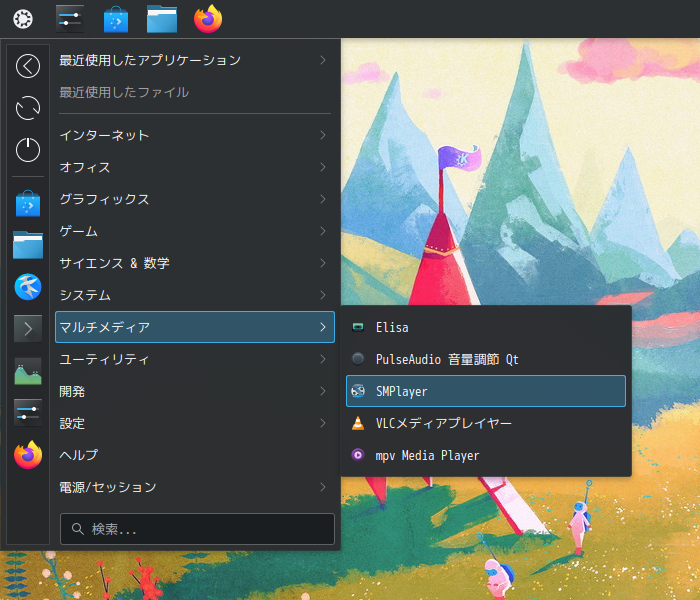The height and width of the screenshot is (600, 700).
Task: Click the magnifier icon in the search box
Action: [78, 529]
